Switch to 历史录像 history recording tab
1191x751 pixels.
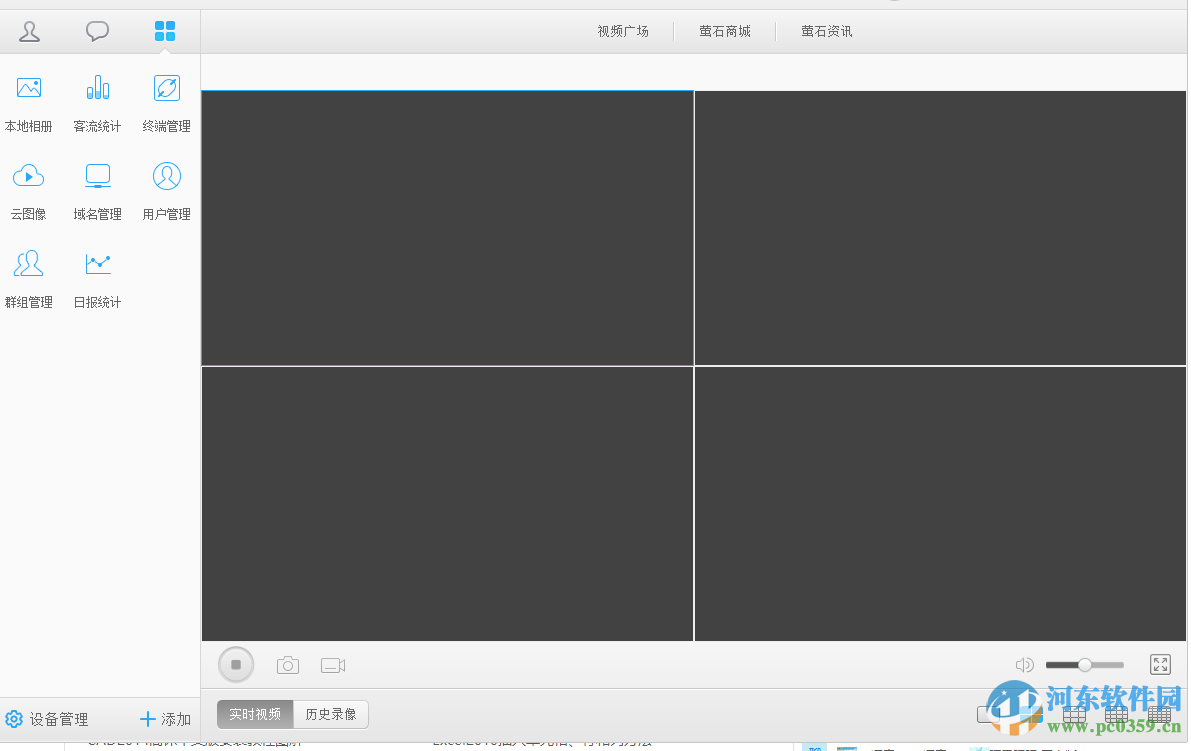click(x=330, y=715)
